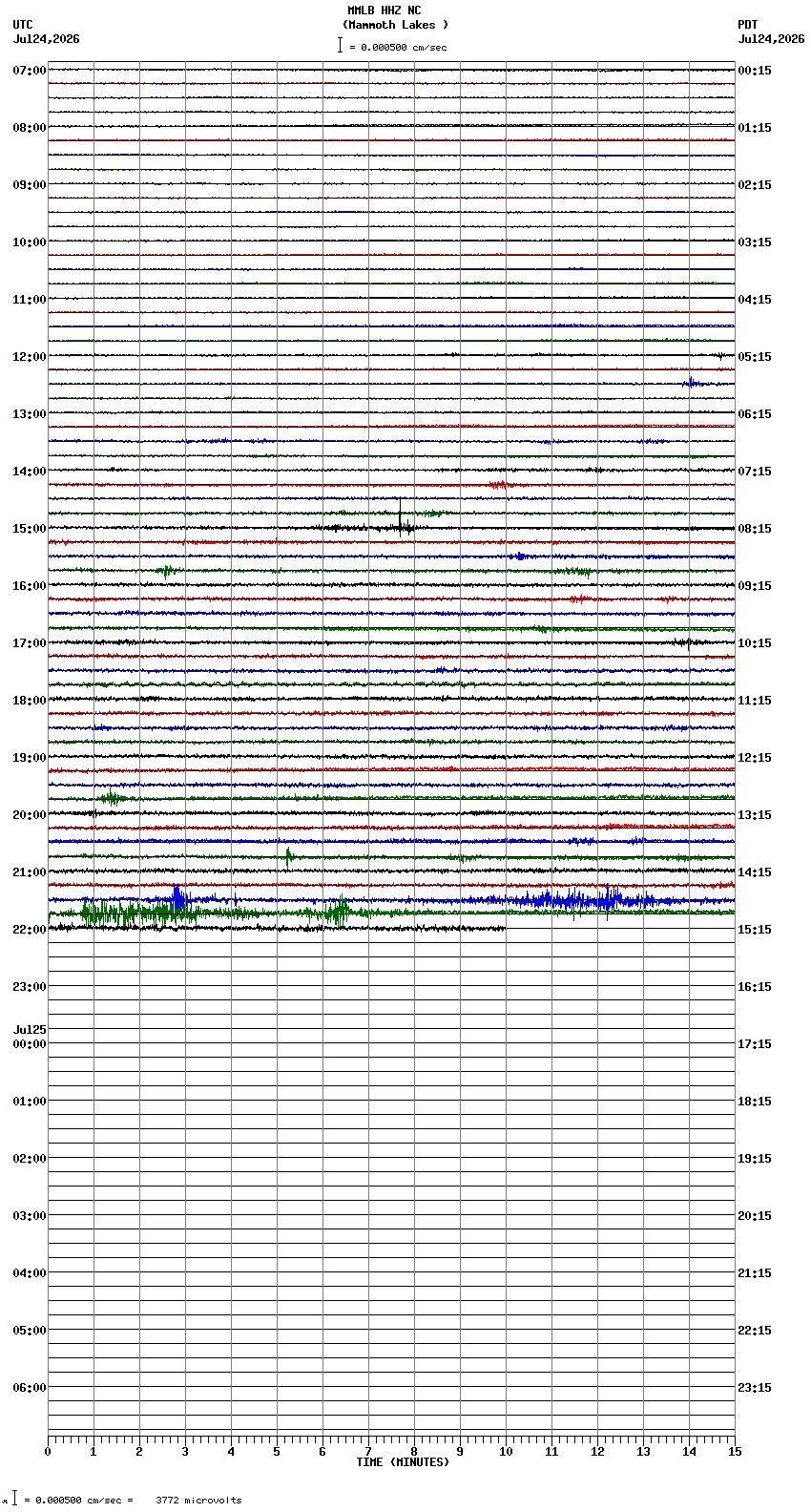
Task: Click the 'PDT' header label
Action: click(748, 25)
